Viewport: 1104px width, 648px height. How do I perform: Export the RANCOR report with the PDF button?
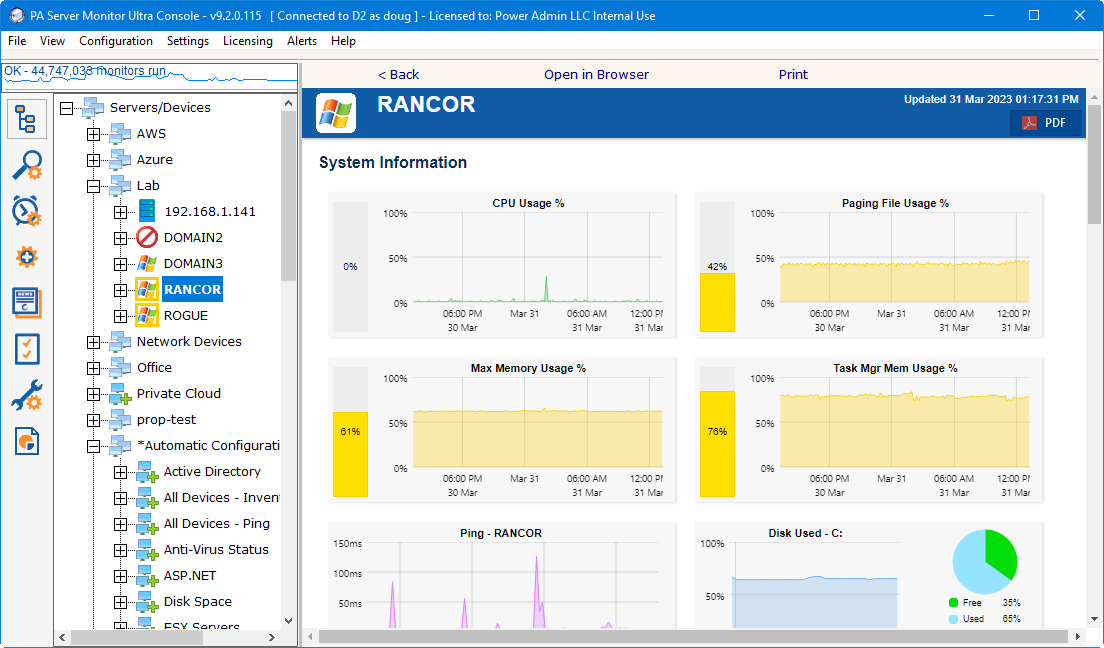coord(1045,123)
